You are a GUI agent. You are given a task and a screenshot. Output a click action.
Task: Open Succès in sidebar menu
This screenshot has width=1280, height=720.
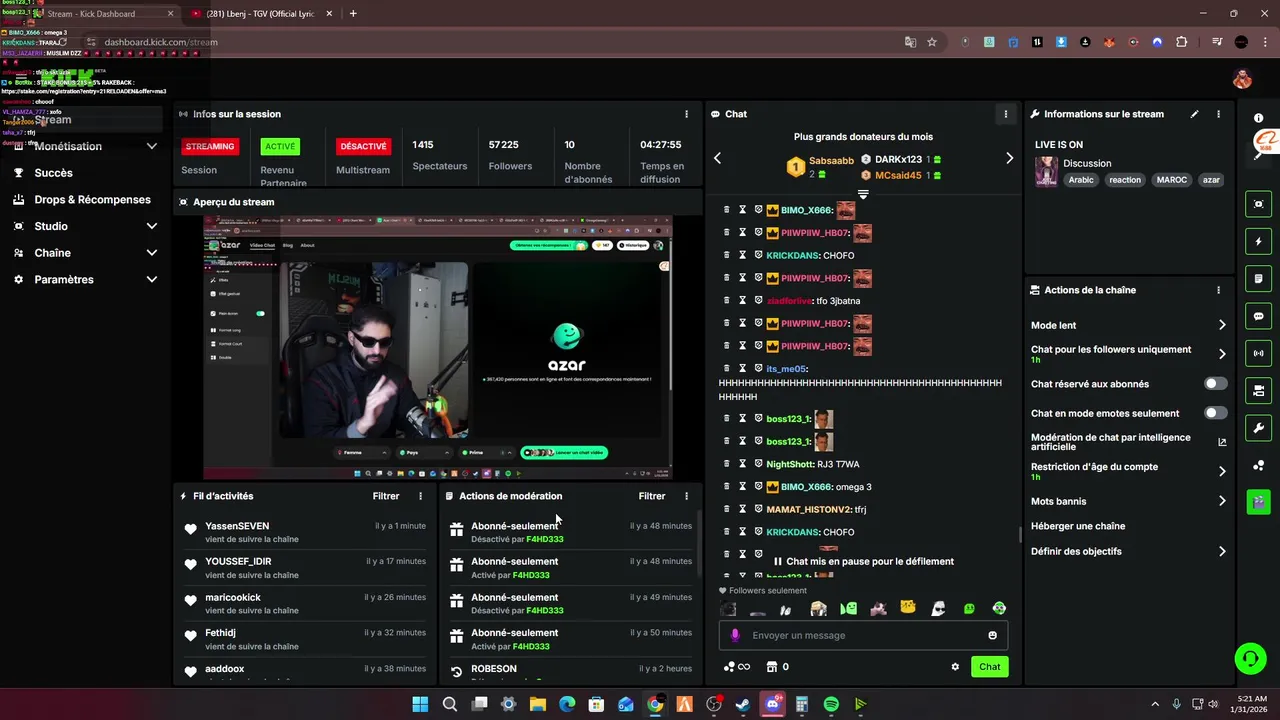(x=53, y=173)
